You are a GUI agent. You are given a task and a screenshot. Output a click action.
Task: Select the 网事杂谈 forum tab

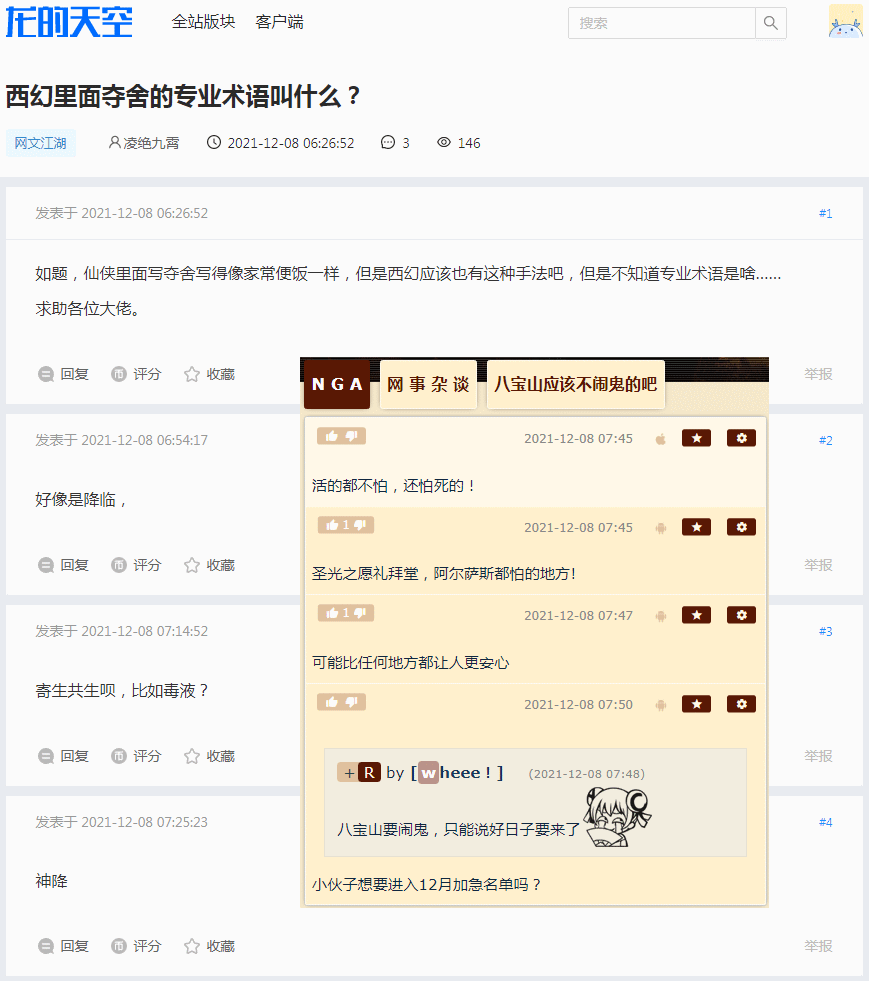coord(428,383)
